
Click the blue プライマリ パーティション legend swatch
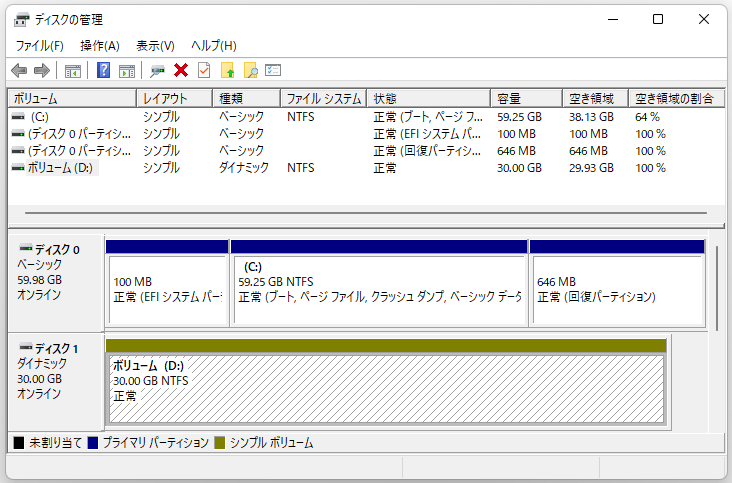[x=92, y=443]
